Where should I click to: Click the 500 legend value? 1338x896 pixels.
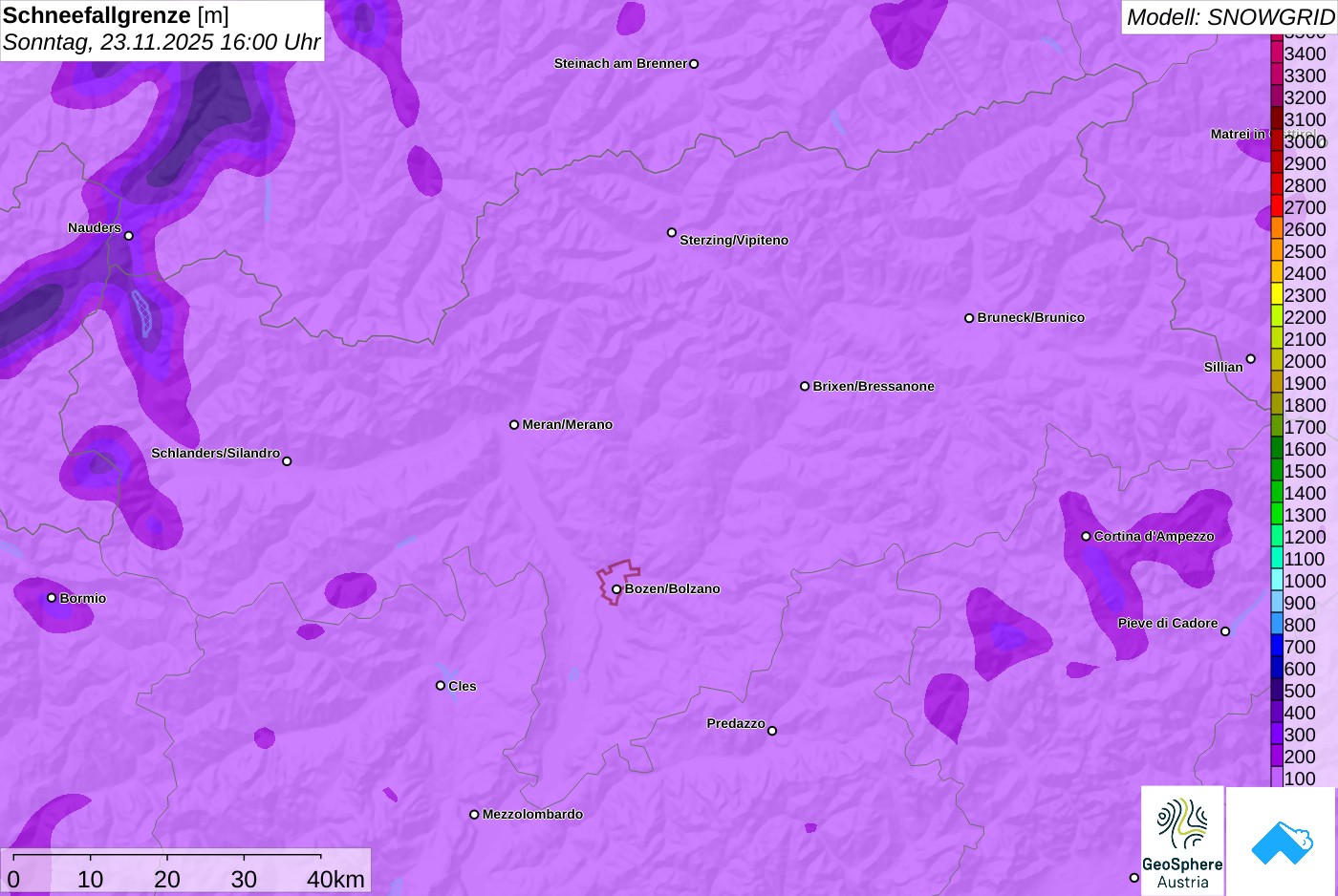pos(1300,691)
